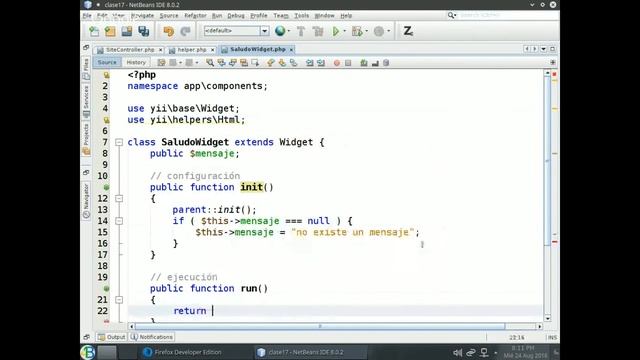Click the horizontal scrollbar of the editor
This screenshot has width=640, height=360.
click(320, 326)
